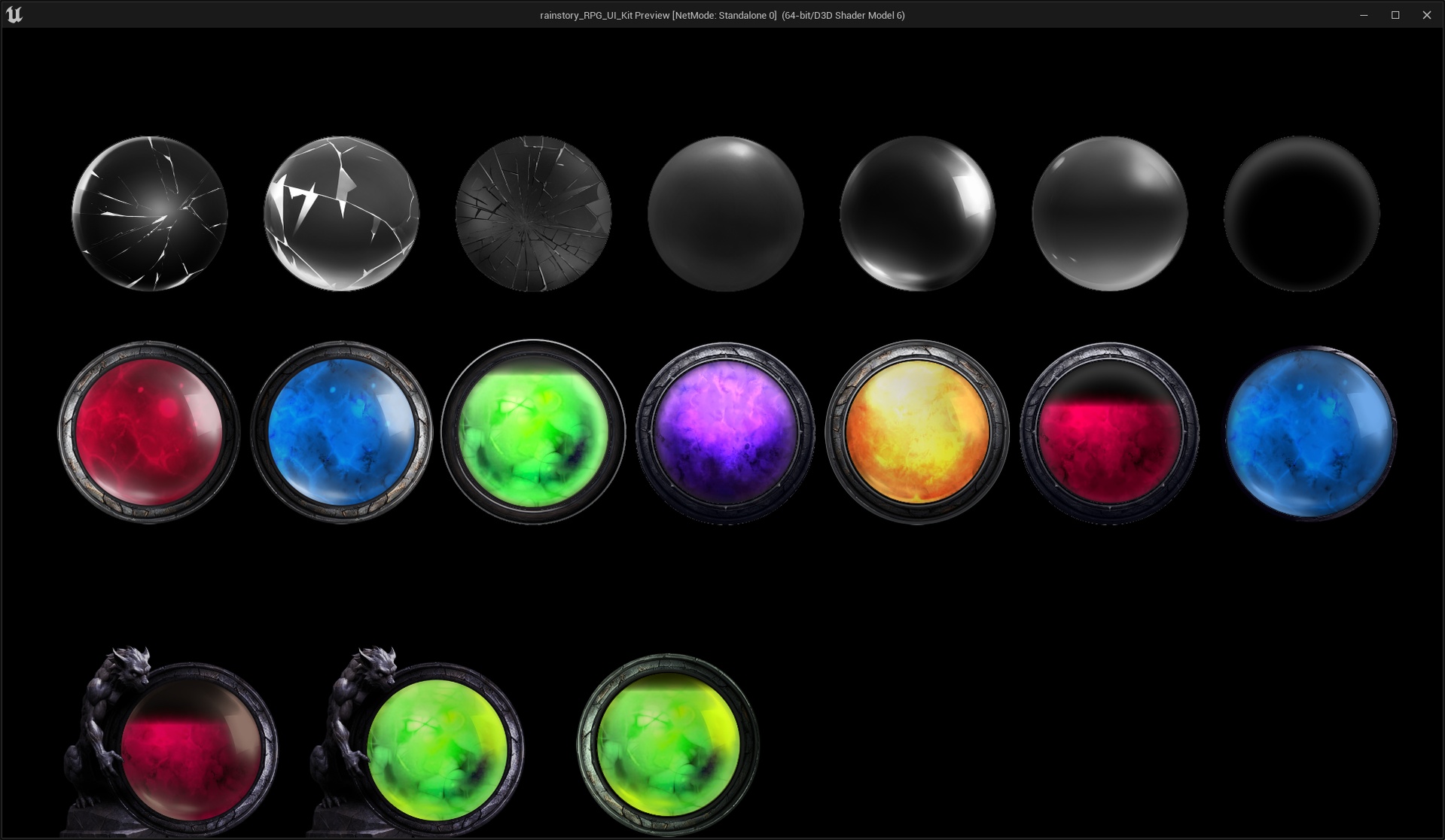Click the Unreal Engine logo in title bar

point(14,15)
